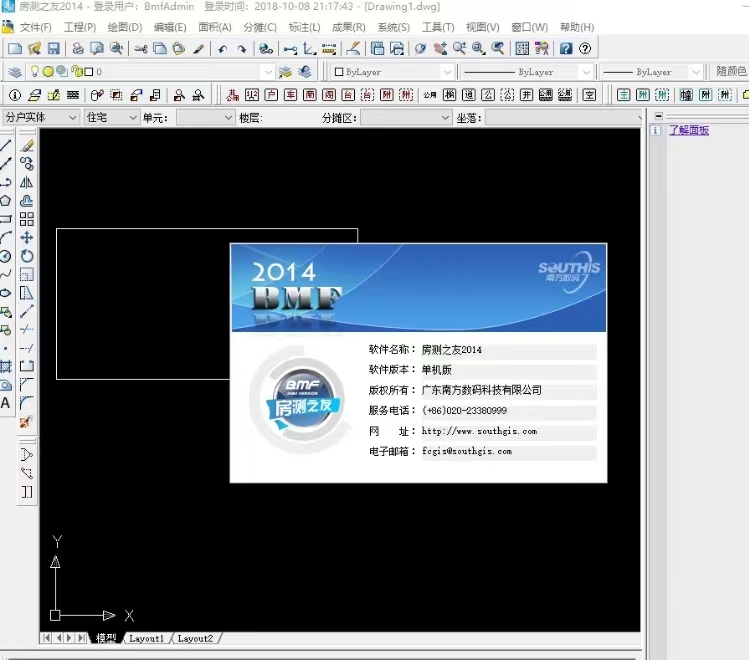Open the 坐落 dropdown field
The height and width of the screenshot is (660, 749).
(564, 117)
